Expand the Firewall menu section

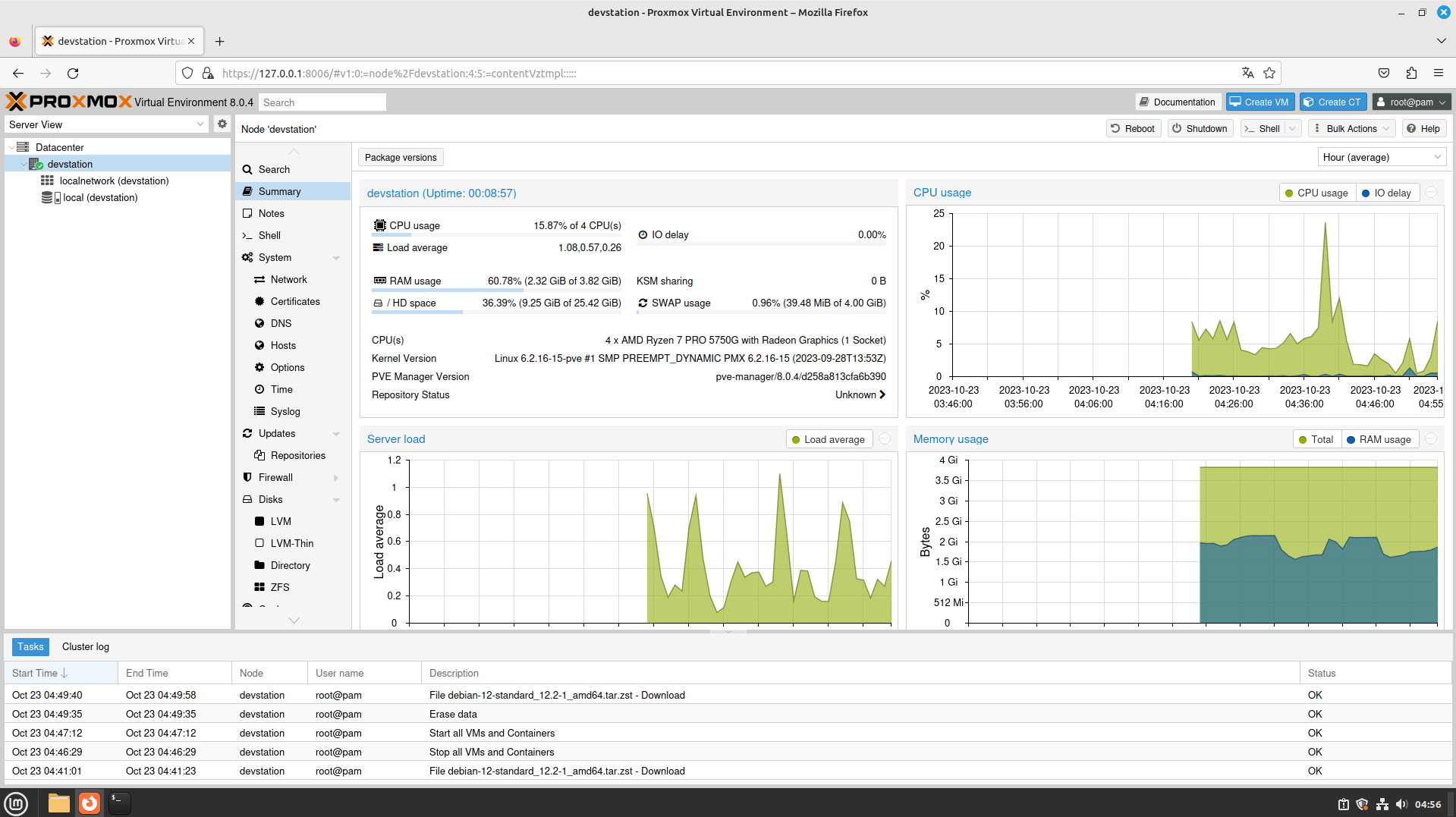click(x=336, y=478)
